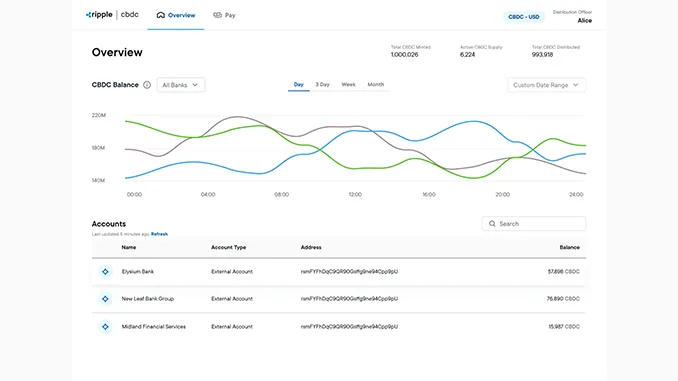Click the Elysium Bank diamond icon
The height and width of the screenshot is (381, 678).
pos(105,272)
